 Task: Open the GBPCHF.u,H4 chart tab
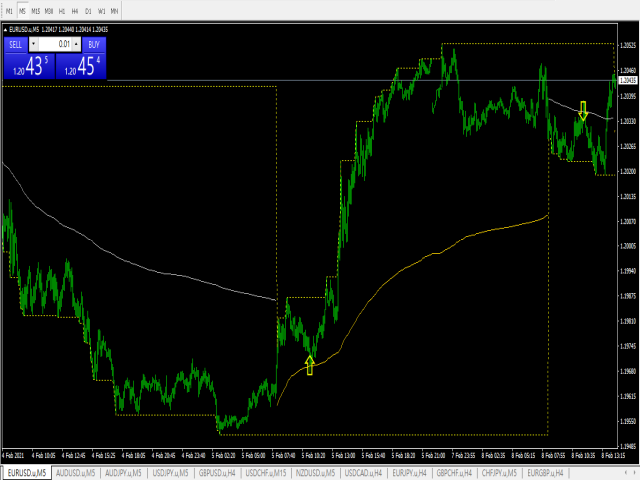[454, 473]
